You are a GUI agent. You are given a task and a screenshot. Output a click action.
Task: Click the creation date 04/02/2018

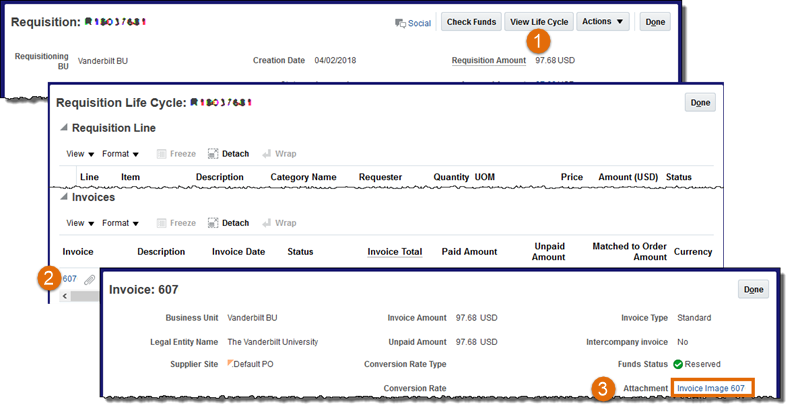coord(335,60)
